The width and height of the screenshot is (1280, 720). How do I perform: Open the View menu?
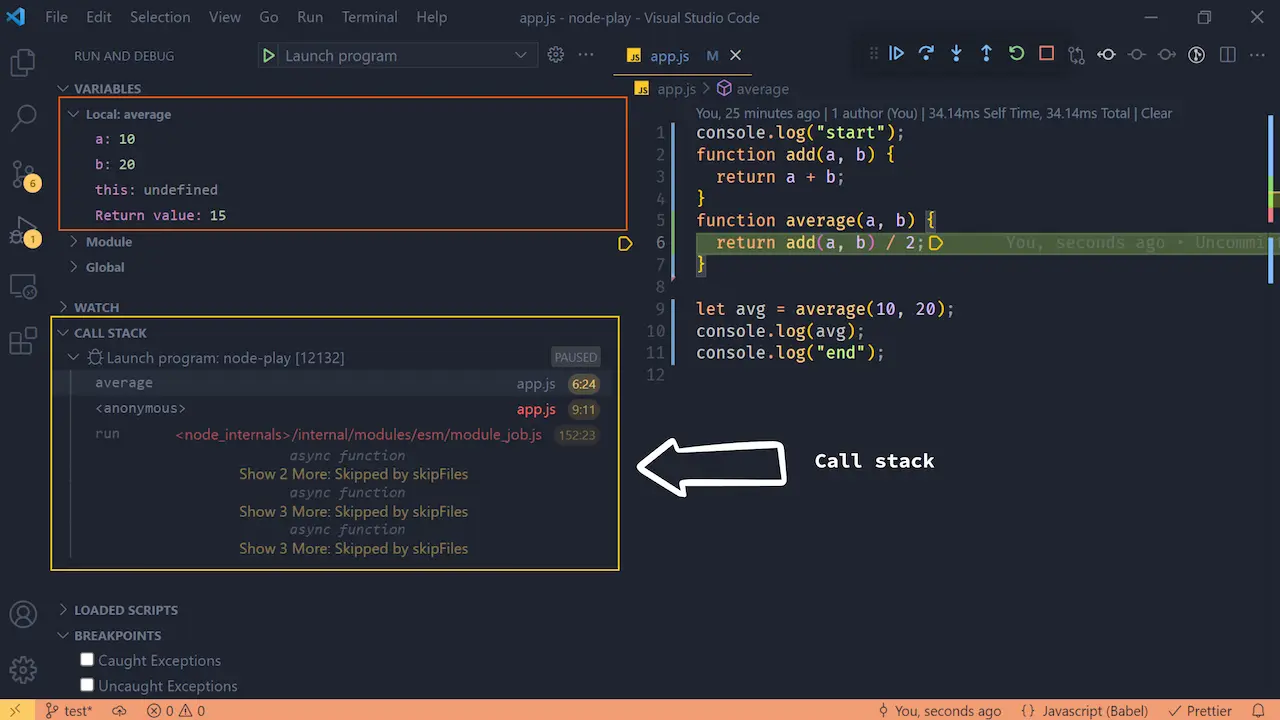[225, 17]
